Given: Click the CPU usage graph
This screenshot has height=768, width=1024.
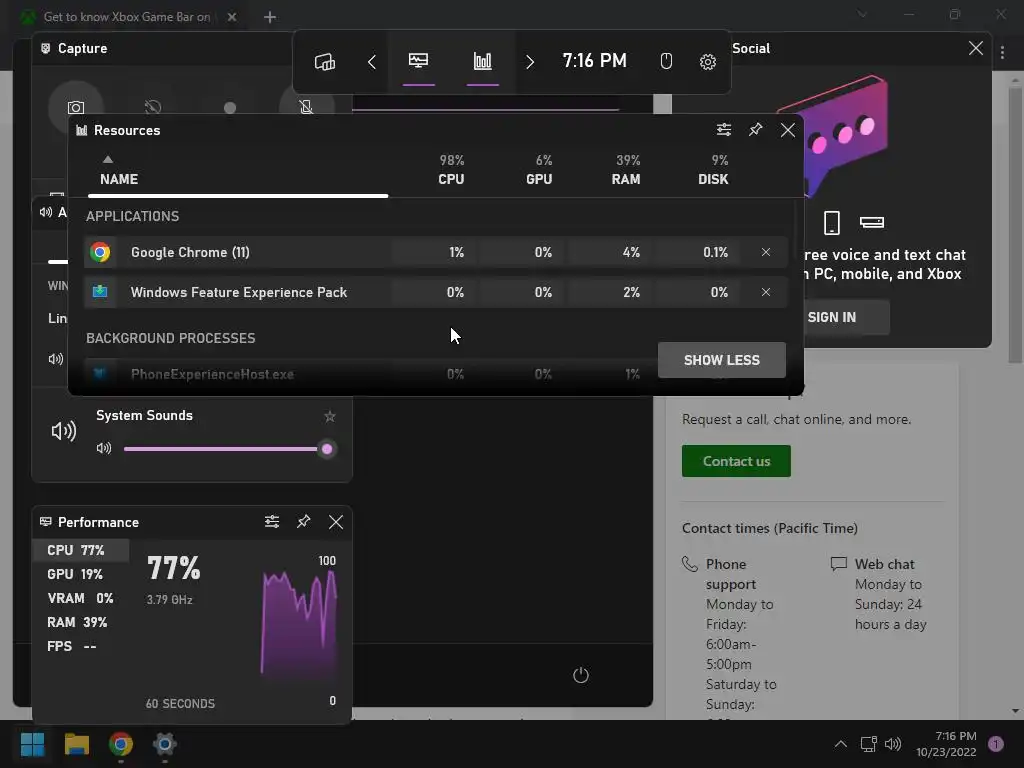Looking at the screenshot, I should coord(299,622).
